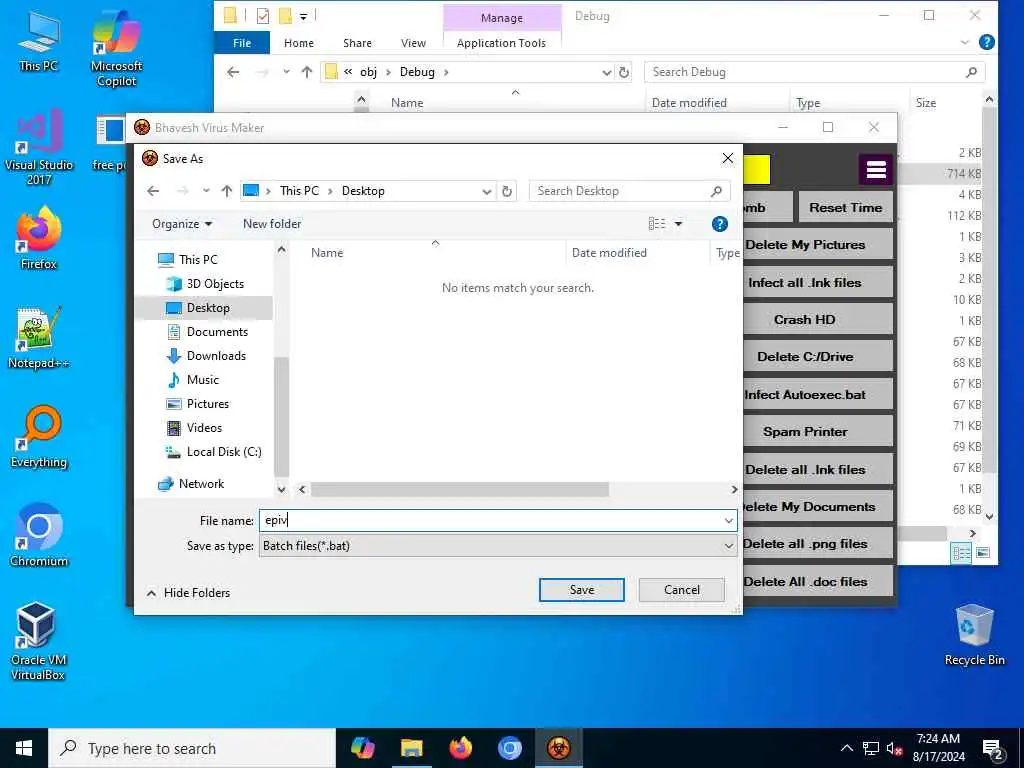Click Search Debug field in Explorer
1024x768 pixels.
click(814, 72)
